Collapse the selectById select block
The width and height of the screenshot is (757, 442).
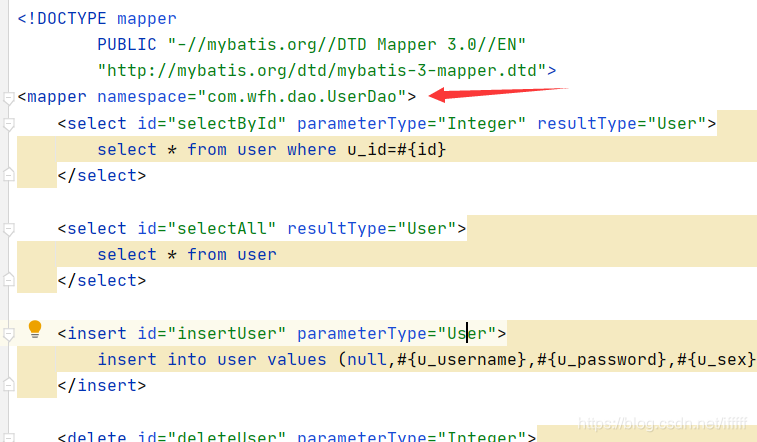coord(8,124)
